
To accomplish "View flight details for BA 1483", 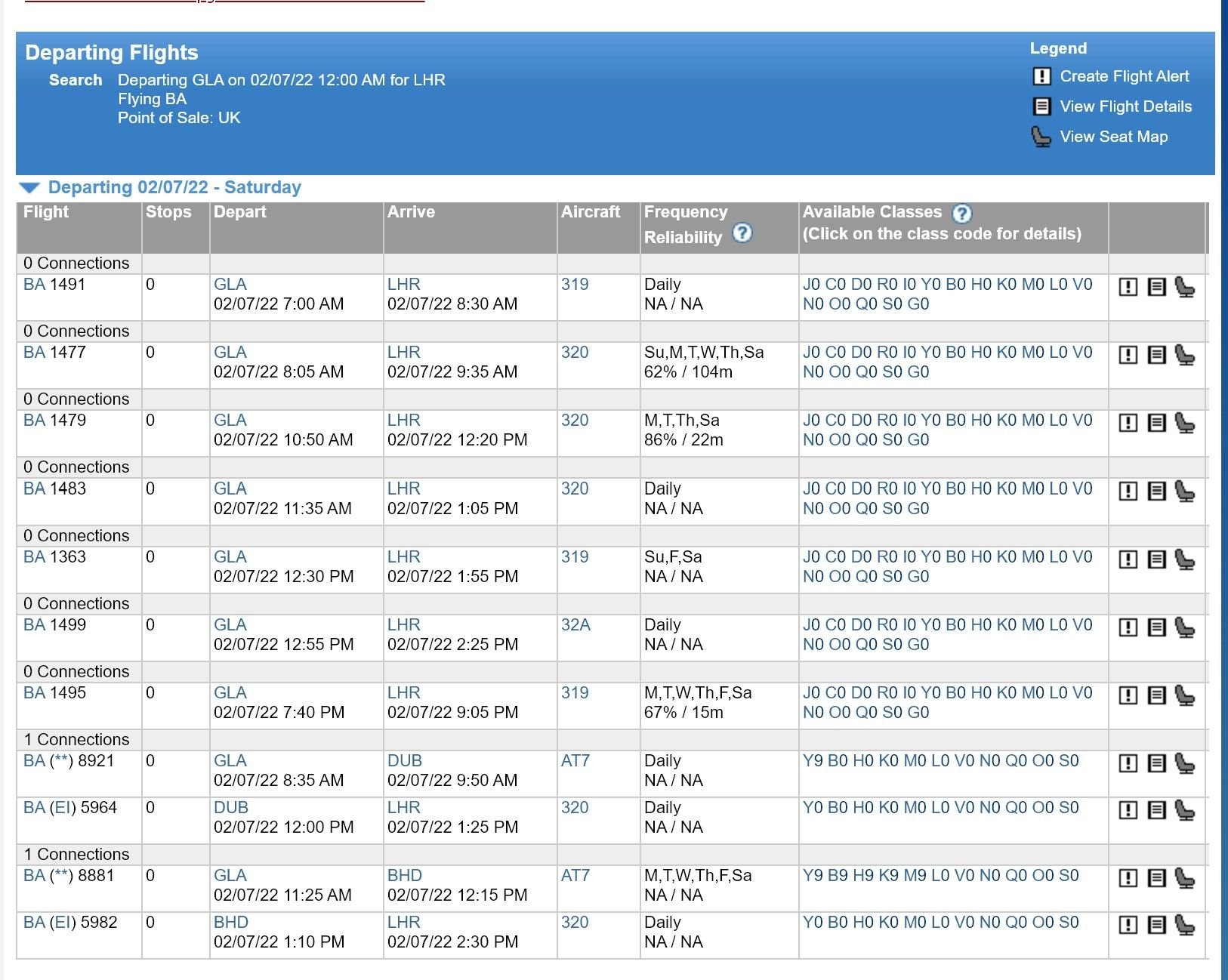I will coord(1156,492).
